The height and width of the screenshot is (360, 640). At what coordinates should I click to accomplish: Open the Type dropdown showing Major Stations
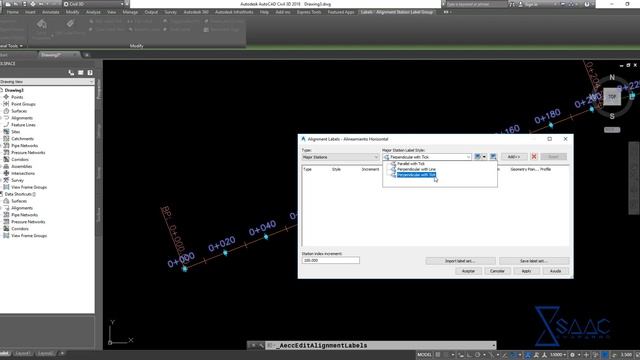(x=340, y=157)
